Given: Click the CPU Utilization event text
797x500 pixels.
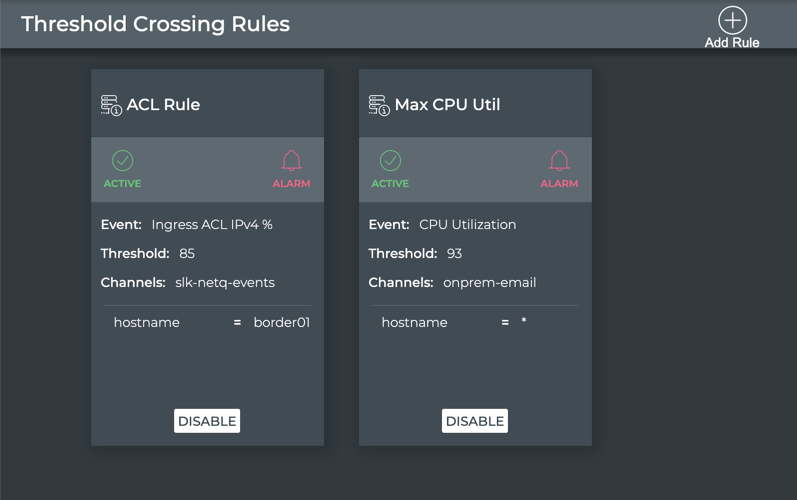Looking at the screenshot, I should 467,225.
